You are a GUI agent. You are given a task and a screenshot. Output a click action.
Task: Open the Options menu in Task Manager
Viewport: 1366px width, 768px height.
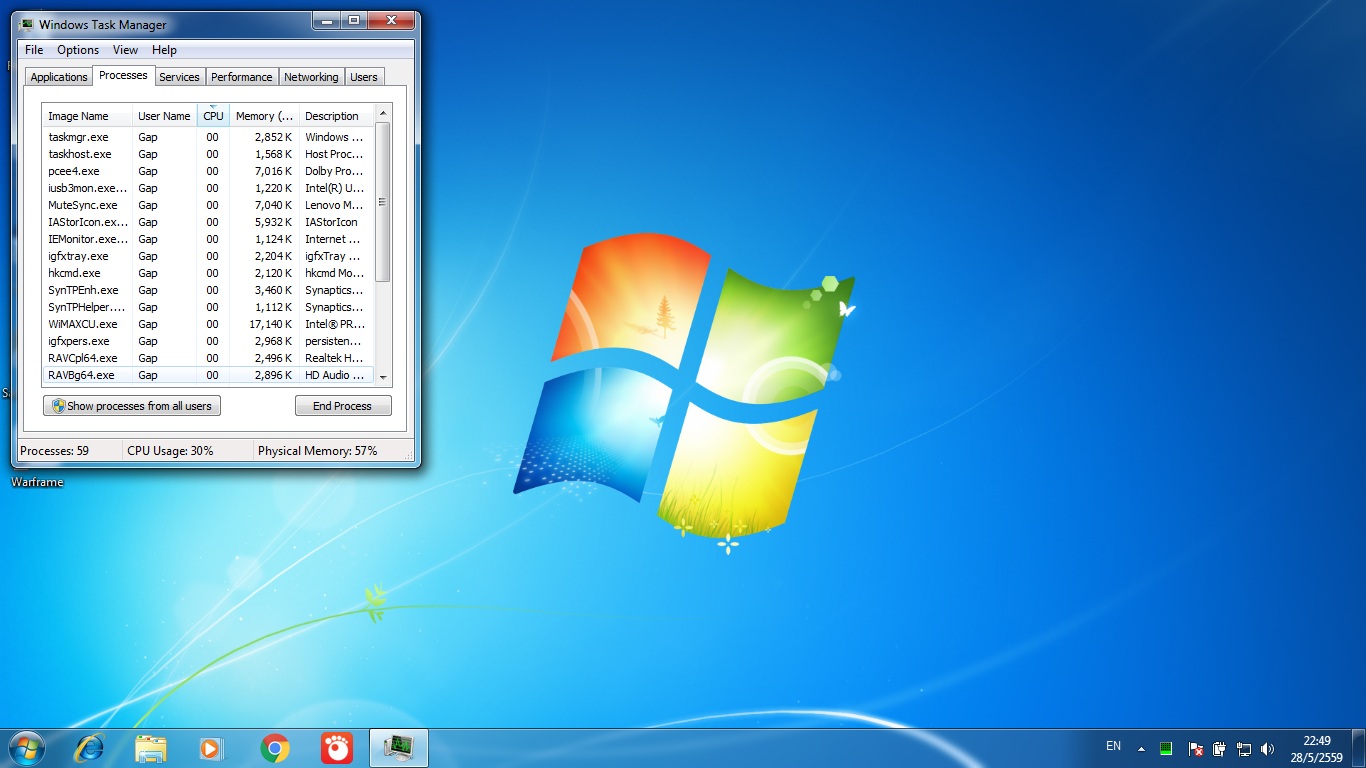pyautogui.click(x=78, y=50)
